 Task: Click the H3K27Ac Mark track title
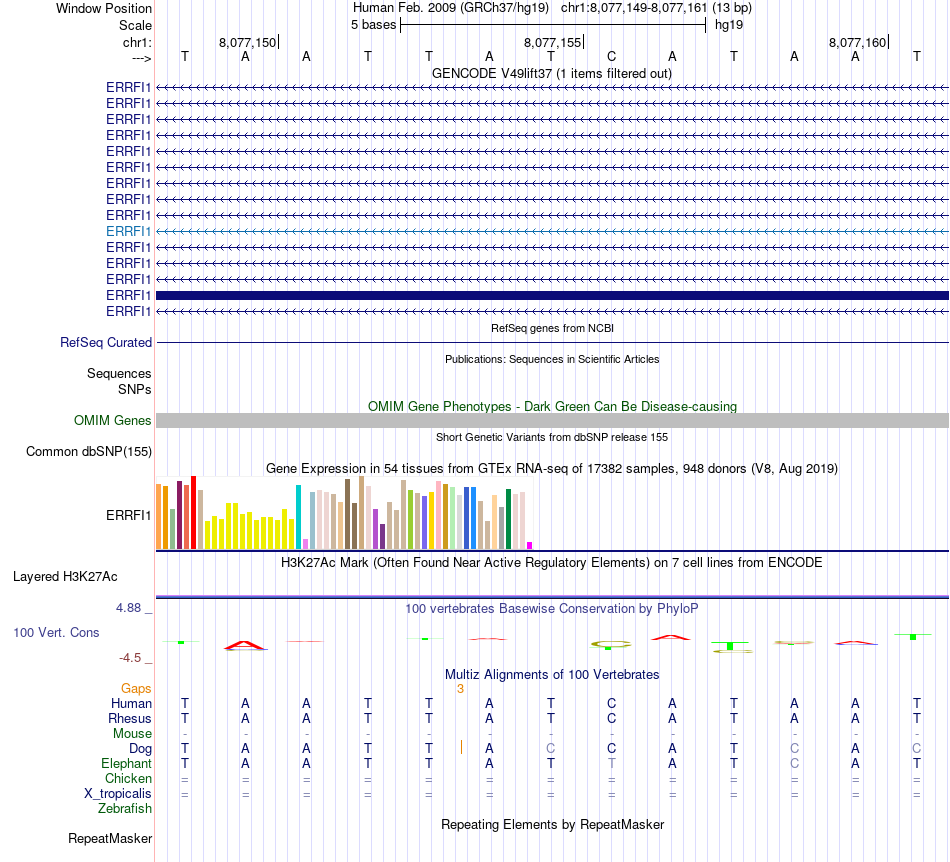pyautogui.click(x=552, y=562)
